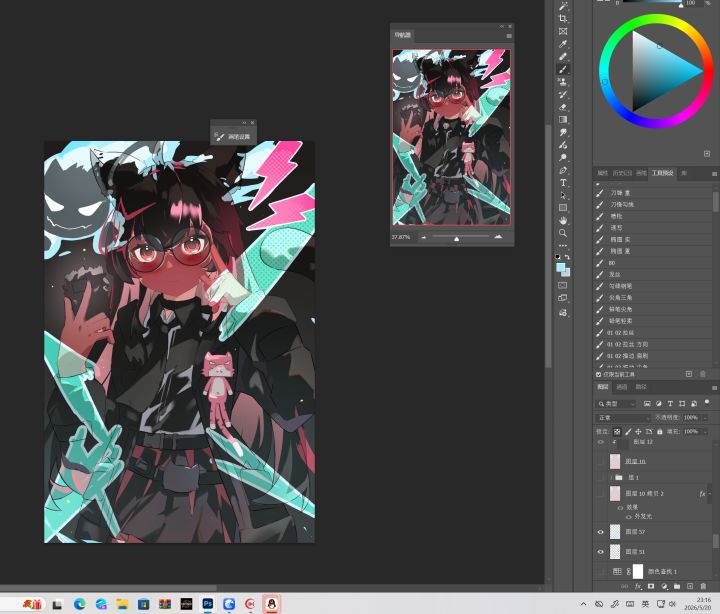Open the Edit Toolbar three-dots menu
Viewport: 720px width, 614px height.
click(563, 246)
